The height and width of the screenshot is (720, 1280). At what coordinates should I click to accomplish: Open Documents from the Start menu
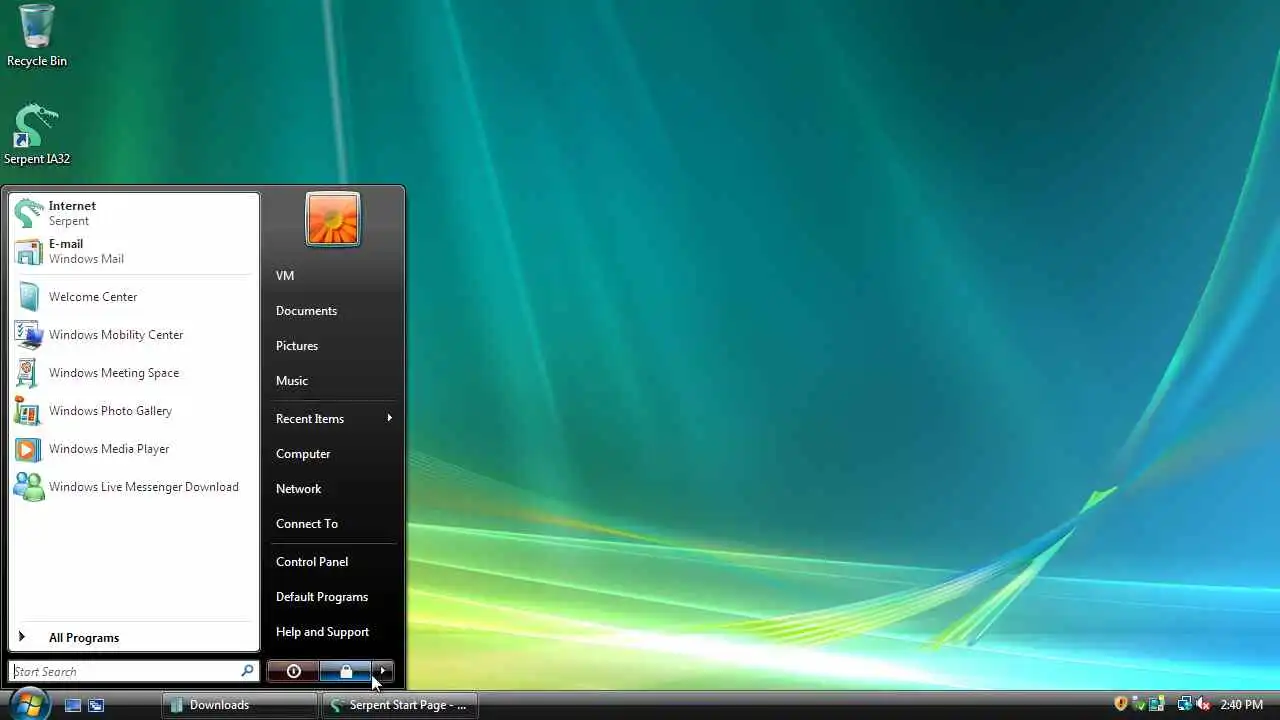(333, 311)
